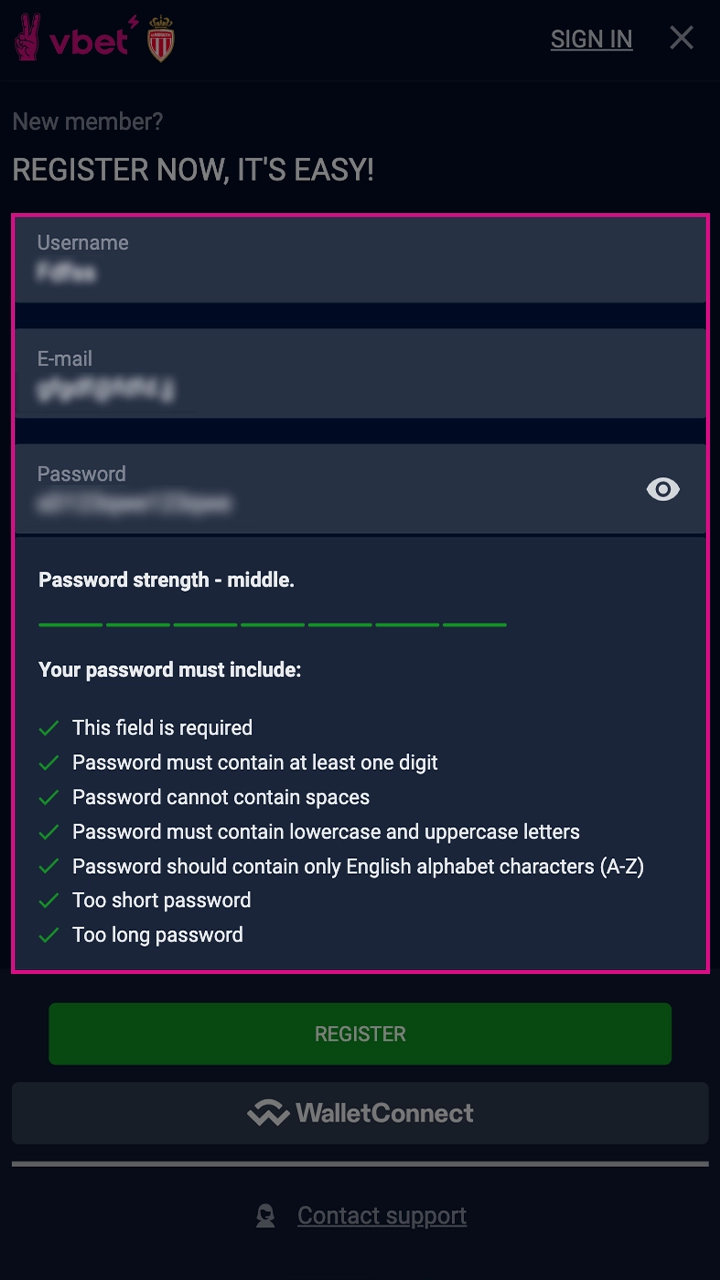Click the vbet logo
The width and height of the screenshot is (720, 1280).
pos(72,38)
